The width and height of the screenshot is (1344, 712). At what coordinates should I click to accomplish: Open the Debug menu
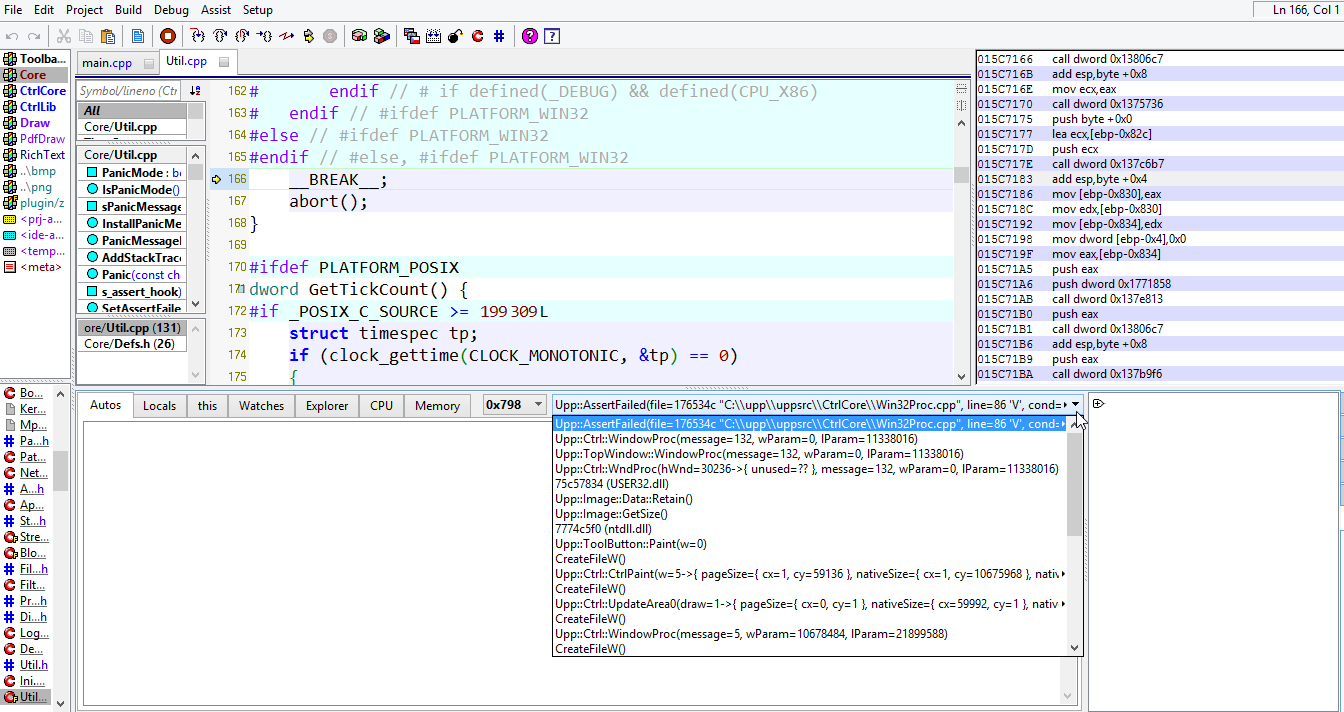pyautogui.click(x=170, y=10)
